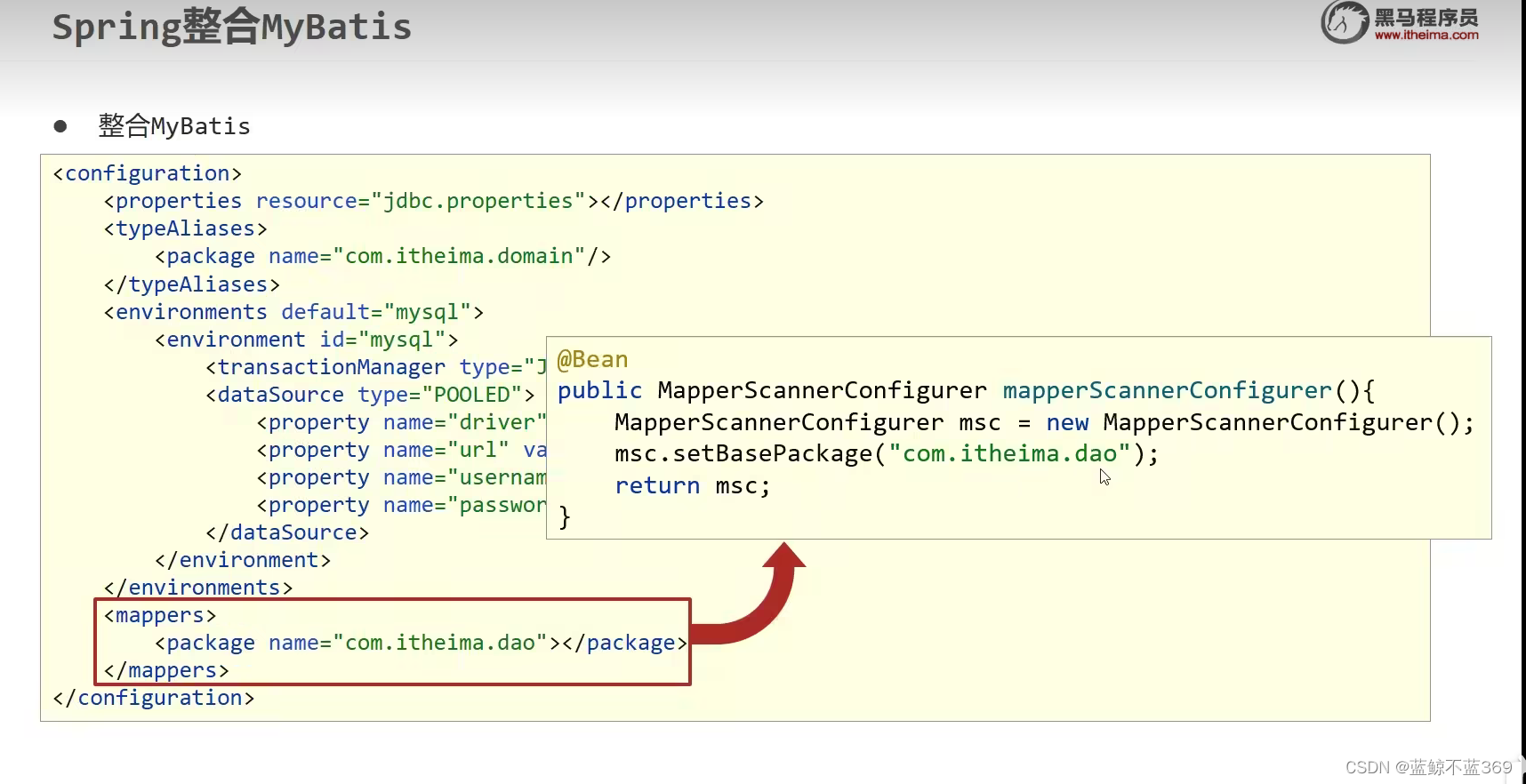Select the package name="com.itheima.domain" line
1526x784 pixels.
point(383,256)
